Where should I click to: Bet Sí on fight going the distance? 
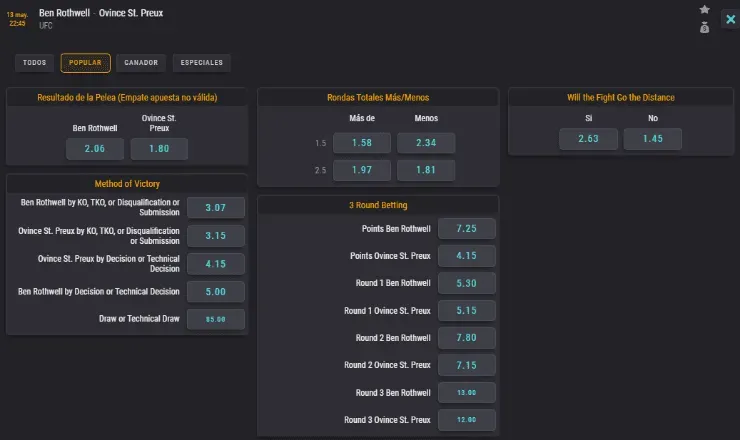coord(589,139)
